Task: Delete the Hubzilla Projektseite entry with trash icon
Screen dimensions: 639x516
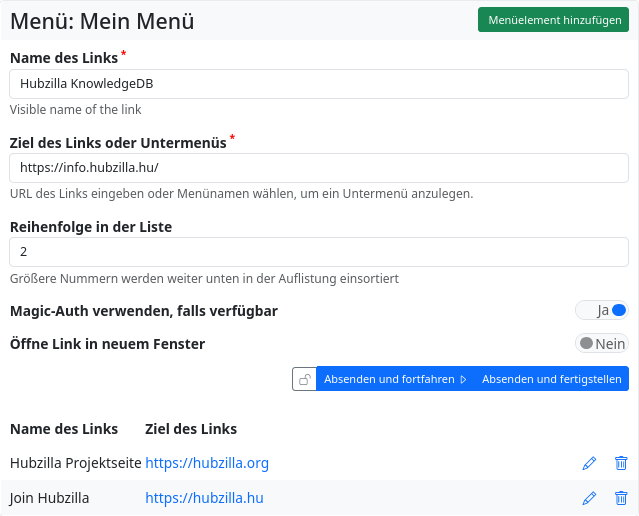Action: point(621,463)
